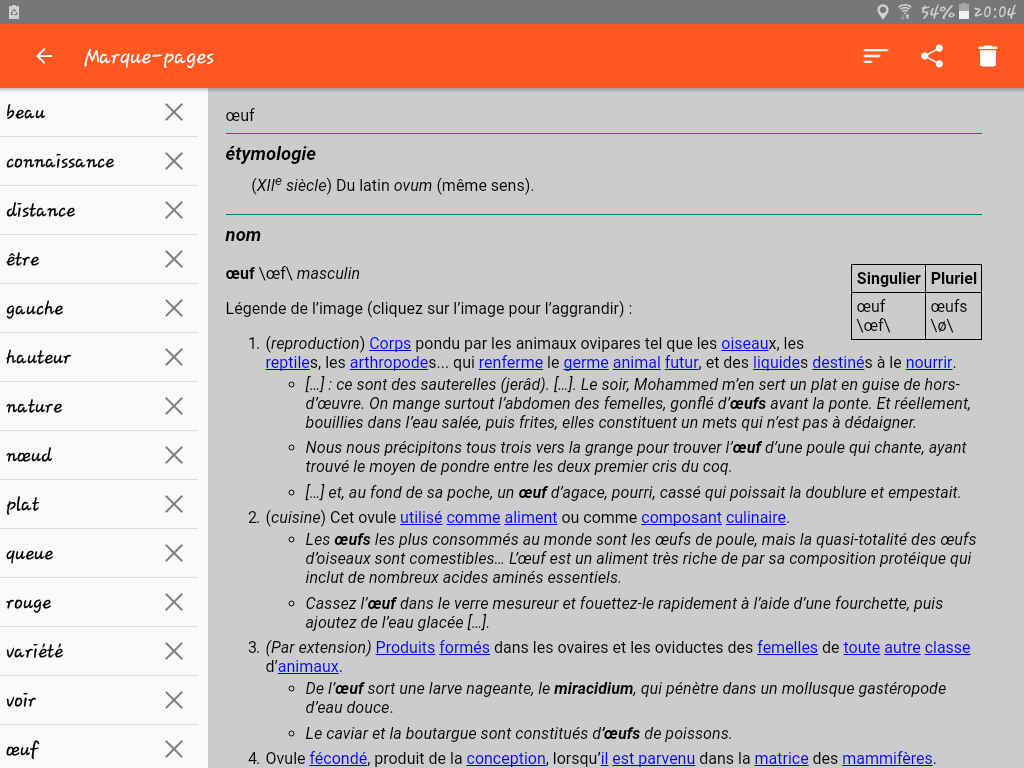The height and width of the screenshot is (768, 1024).
Task: Remove the 'beau' bookmark
Action: pos(174,112)
